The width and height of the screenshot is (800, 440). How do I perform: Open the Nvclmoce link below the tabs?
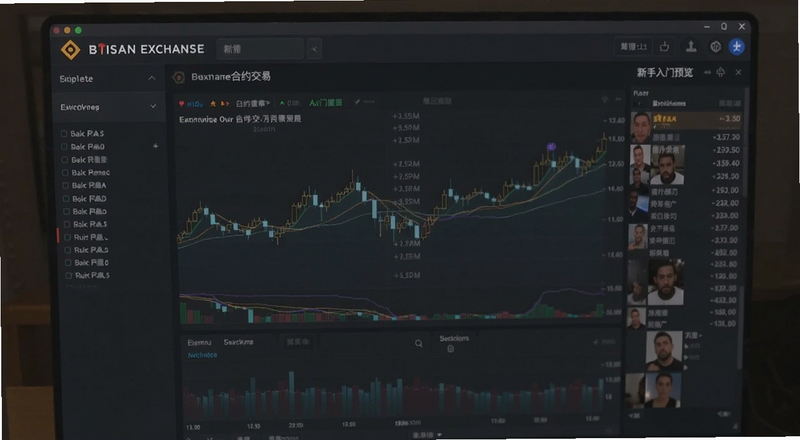(x=202, y=355)
